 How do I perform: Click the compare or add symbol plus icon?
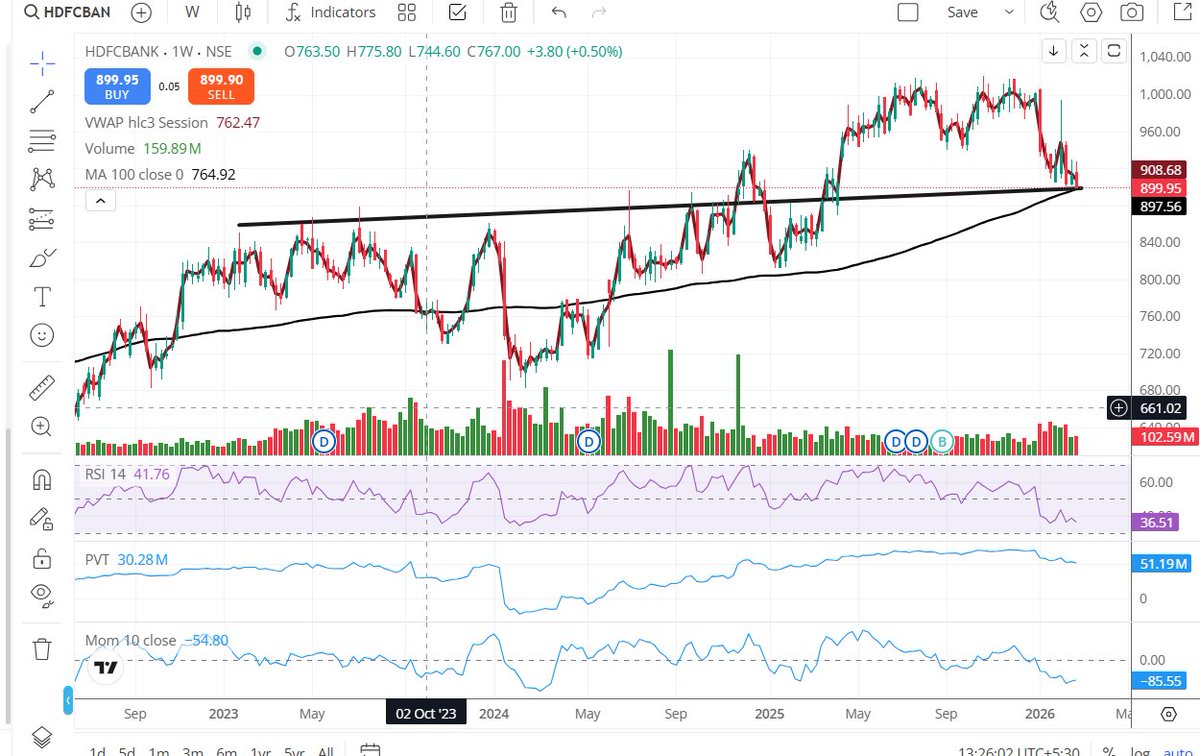click(142, 13)
